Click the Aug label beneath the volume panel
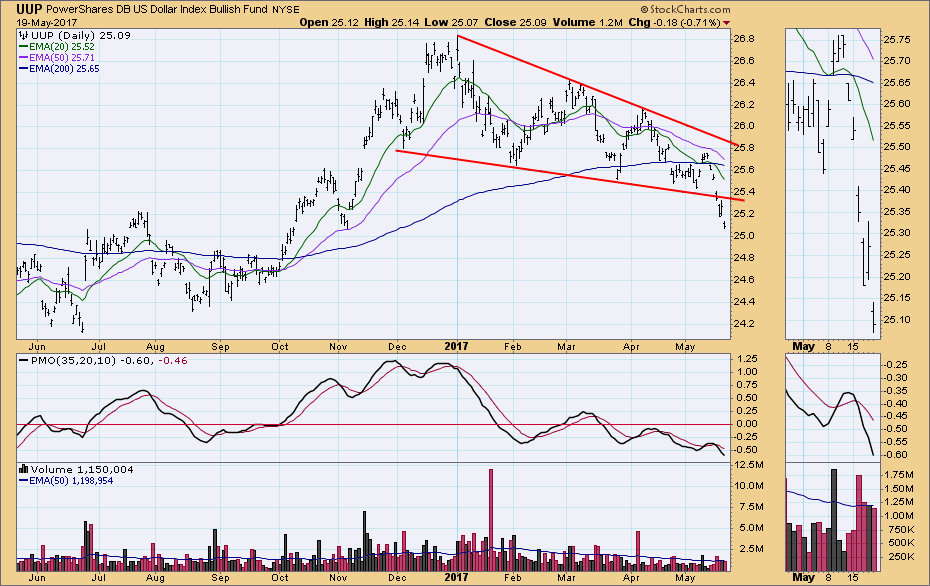The height and width of the screenshot is (586, 930). 155,577
